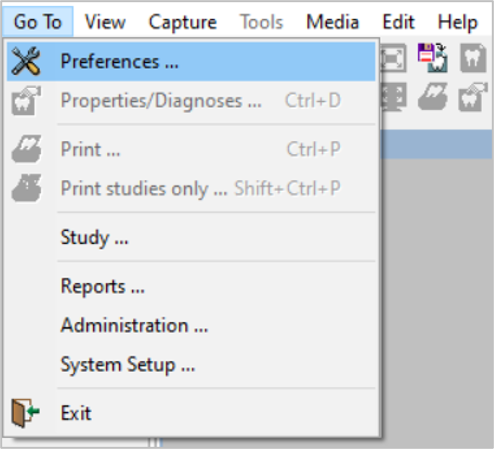Click the door icon beside Exit
The height and width of the screenshot is (449, 494).
[25, 413]
